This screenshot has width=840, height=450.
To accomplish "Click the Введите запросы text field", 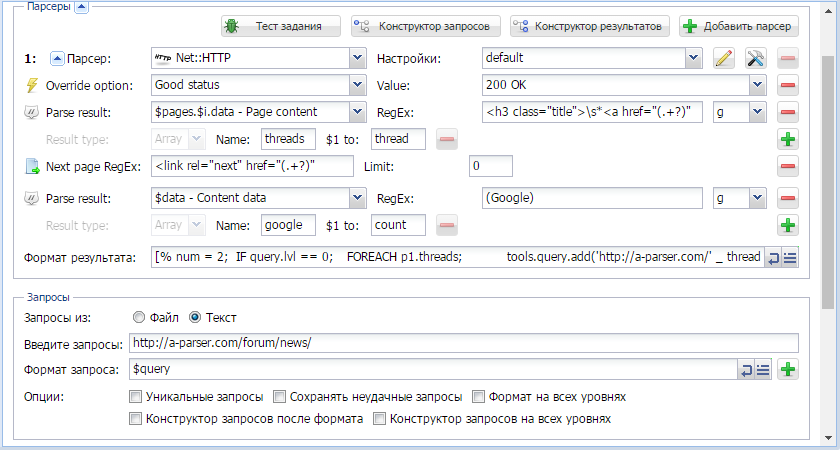I will coord(463,343).
